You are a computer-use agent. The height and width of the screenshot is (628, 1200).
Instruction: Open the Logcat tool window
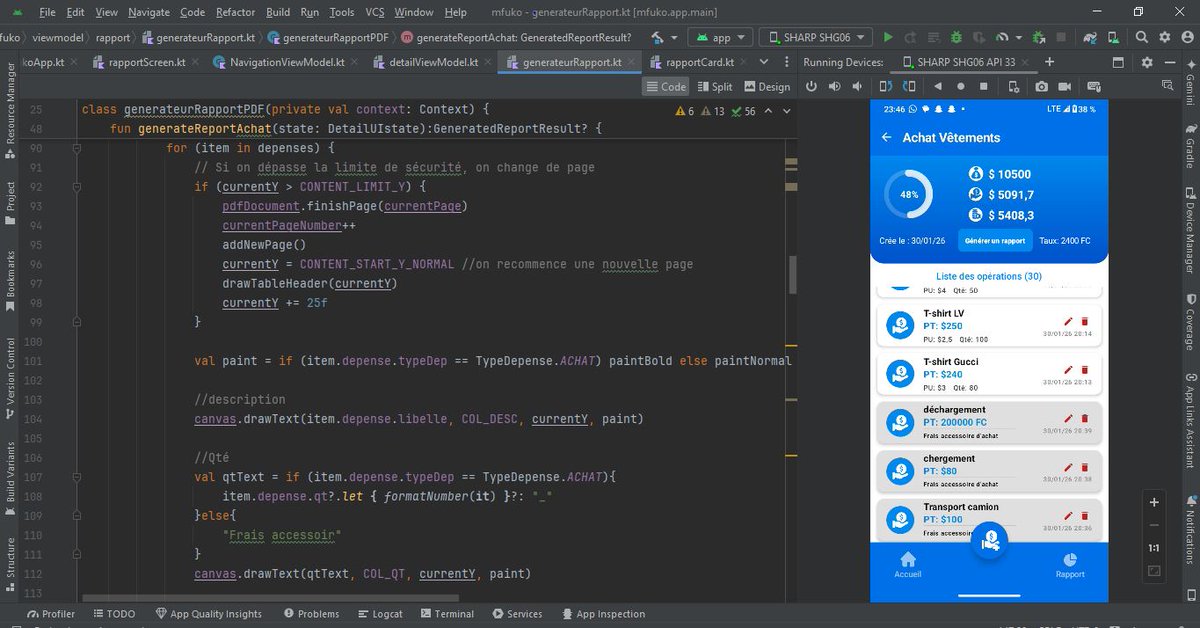click(x=379, y=614)
